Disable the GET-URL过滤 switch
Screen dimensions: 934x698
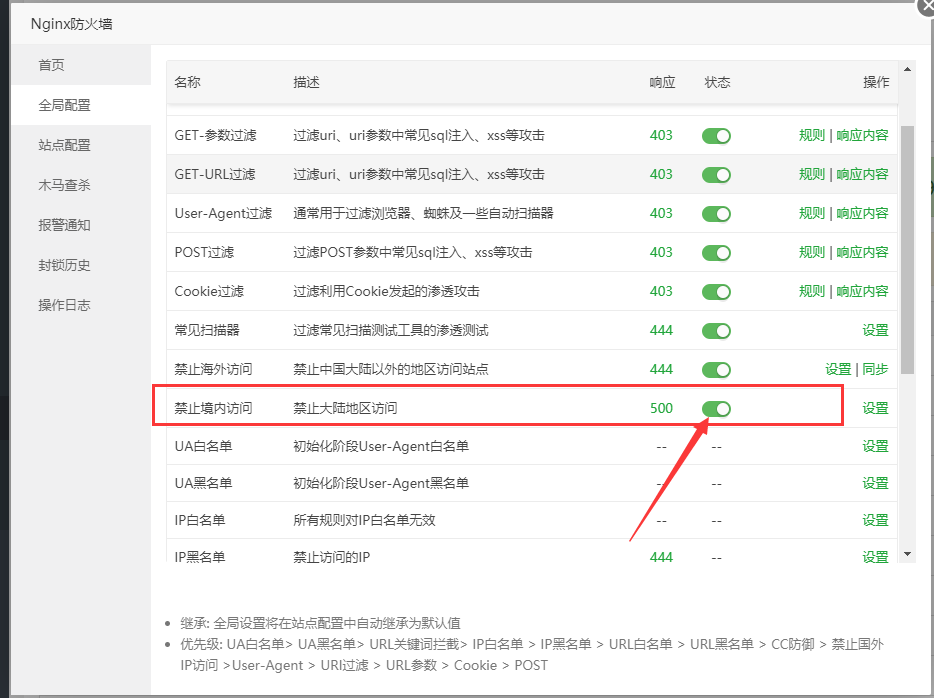pos(716,175)
